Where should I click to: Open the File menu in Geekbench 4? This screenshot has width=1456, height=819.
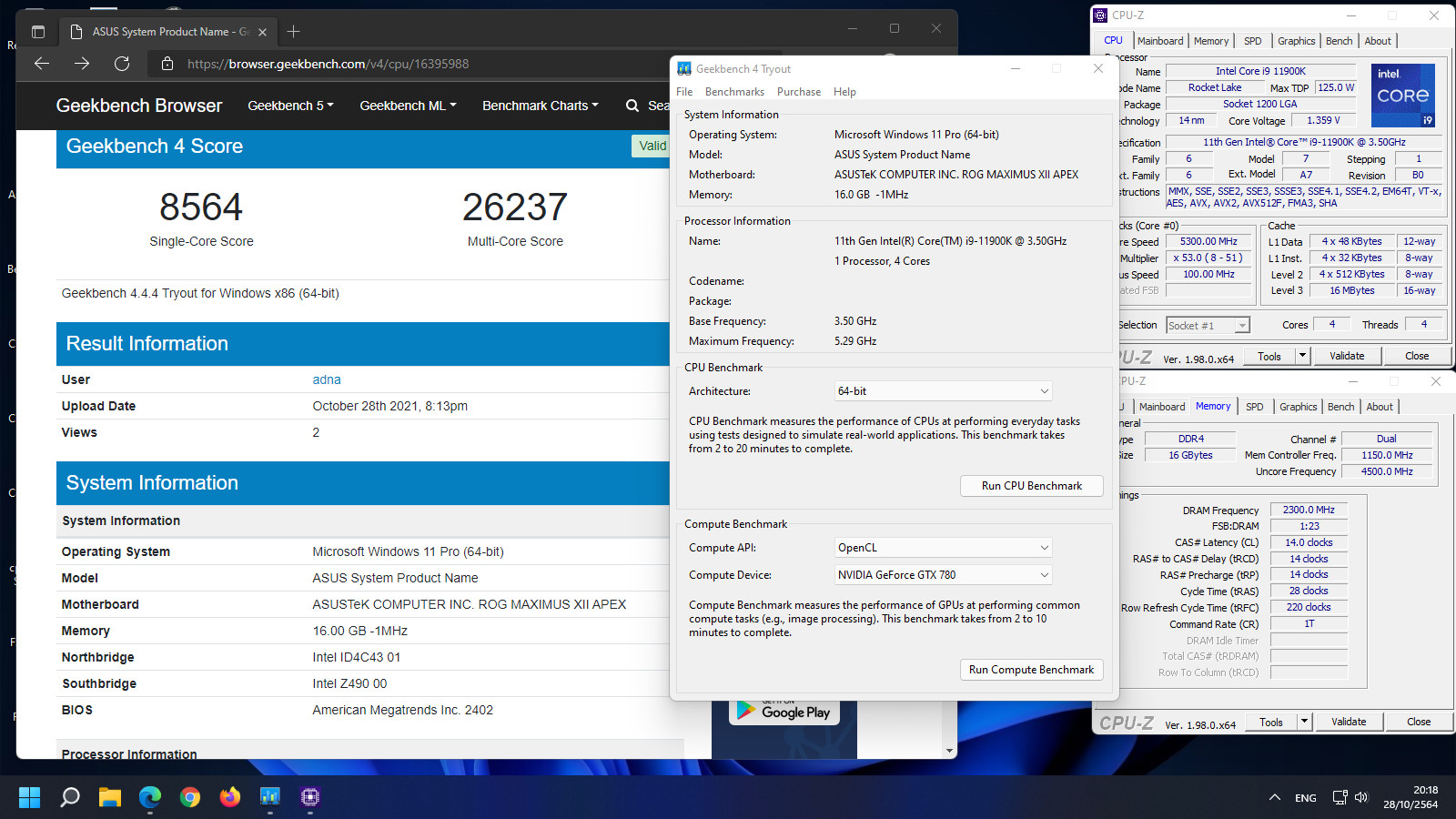(684, 92)
